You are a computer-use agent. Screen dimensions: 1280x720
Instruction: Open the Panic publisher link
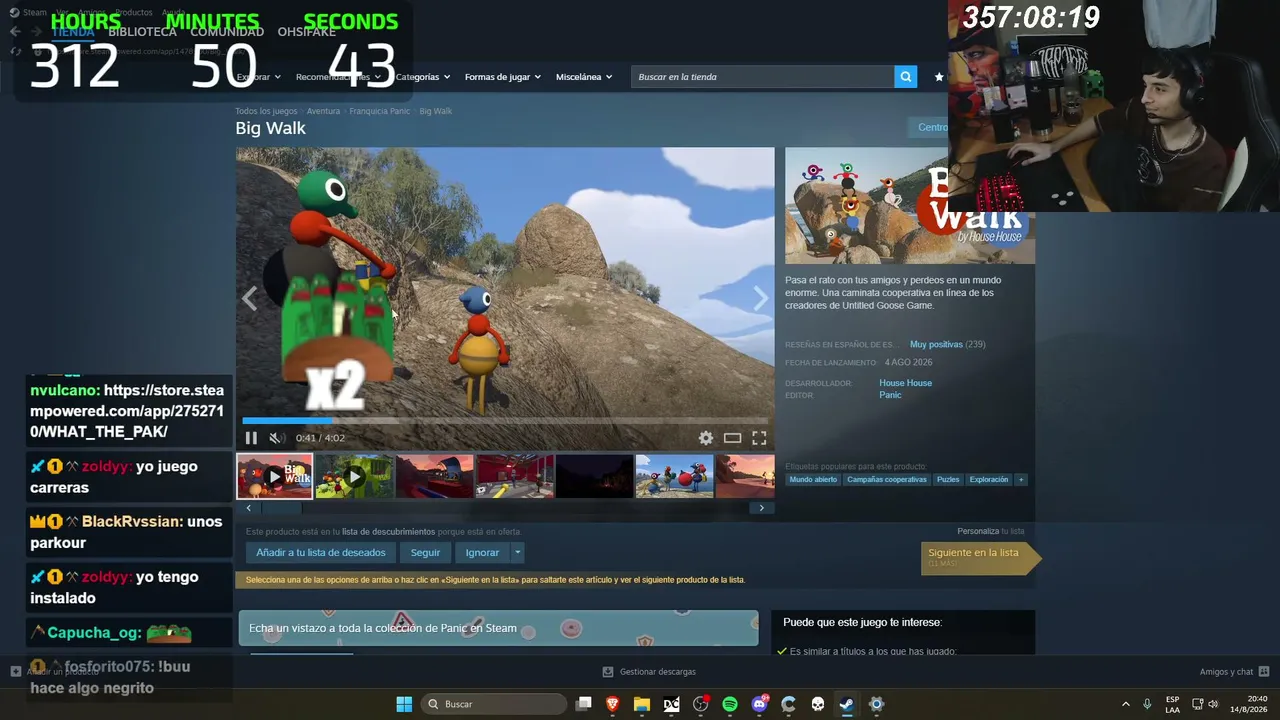point(890,395)
